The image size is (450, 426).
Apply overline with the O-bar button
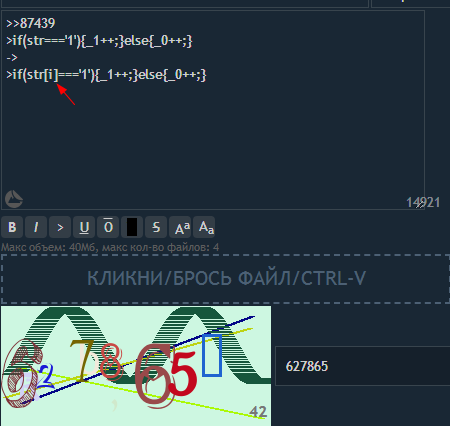[108, 227]
